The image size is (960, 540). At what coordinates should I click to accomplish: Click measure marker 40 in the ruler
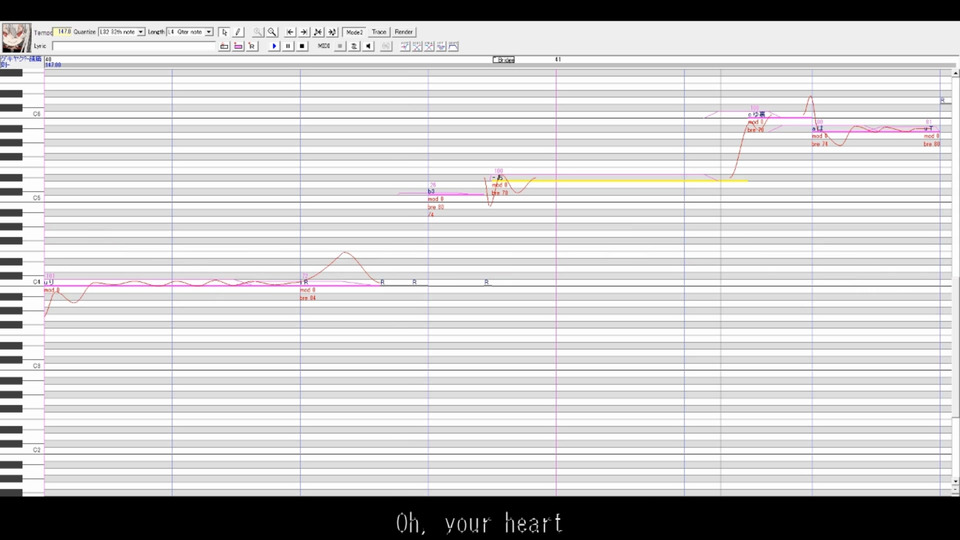48,59
